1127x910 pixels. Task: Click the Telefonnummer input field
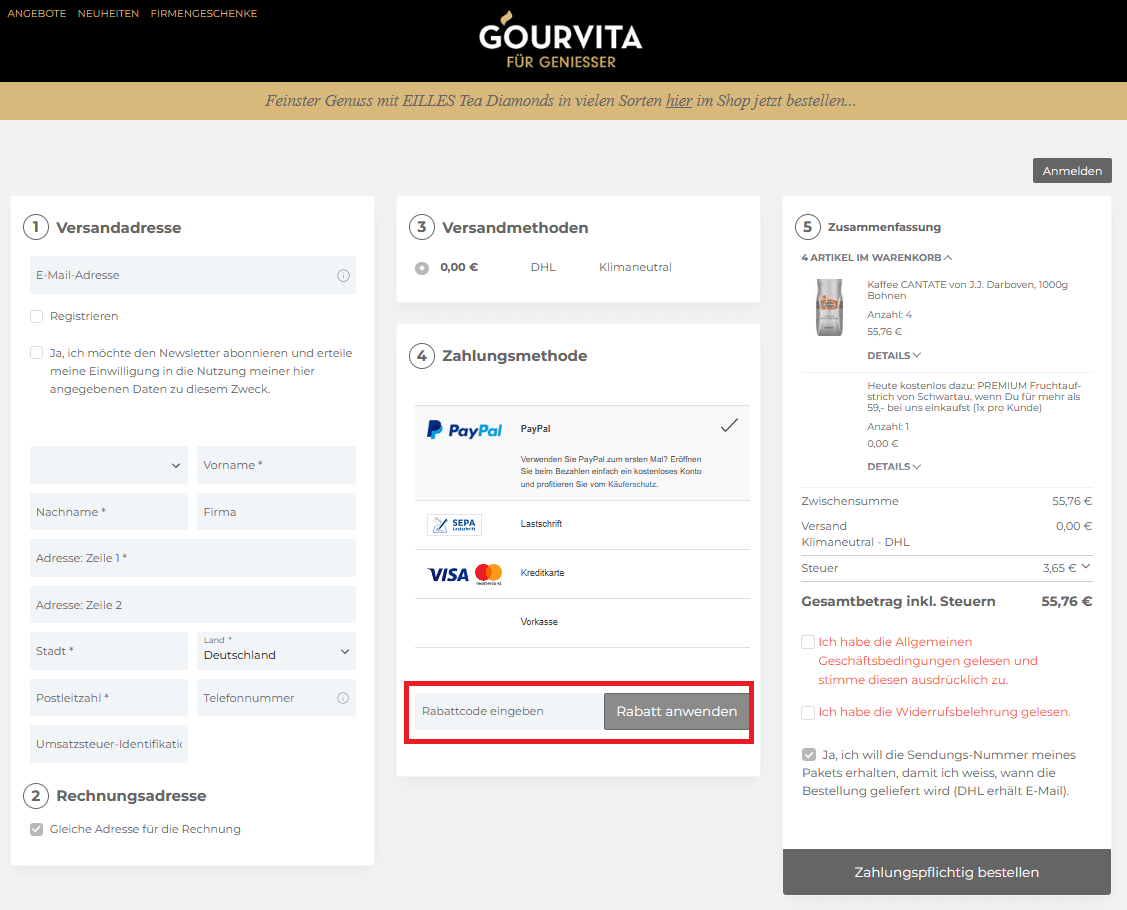click(x=276, y=698)
